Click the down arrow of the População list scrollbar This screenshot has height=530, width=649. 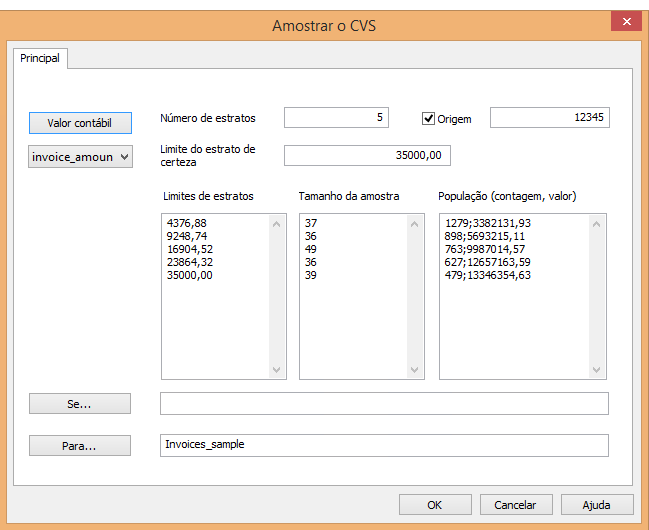596,369
